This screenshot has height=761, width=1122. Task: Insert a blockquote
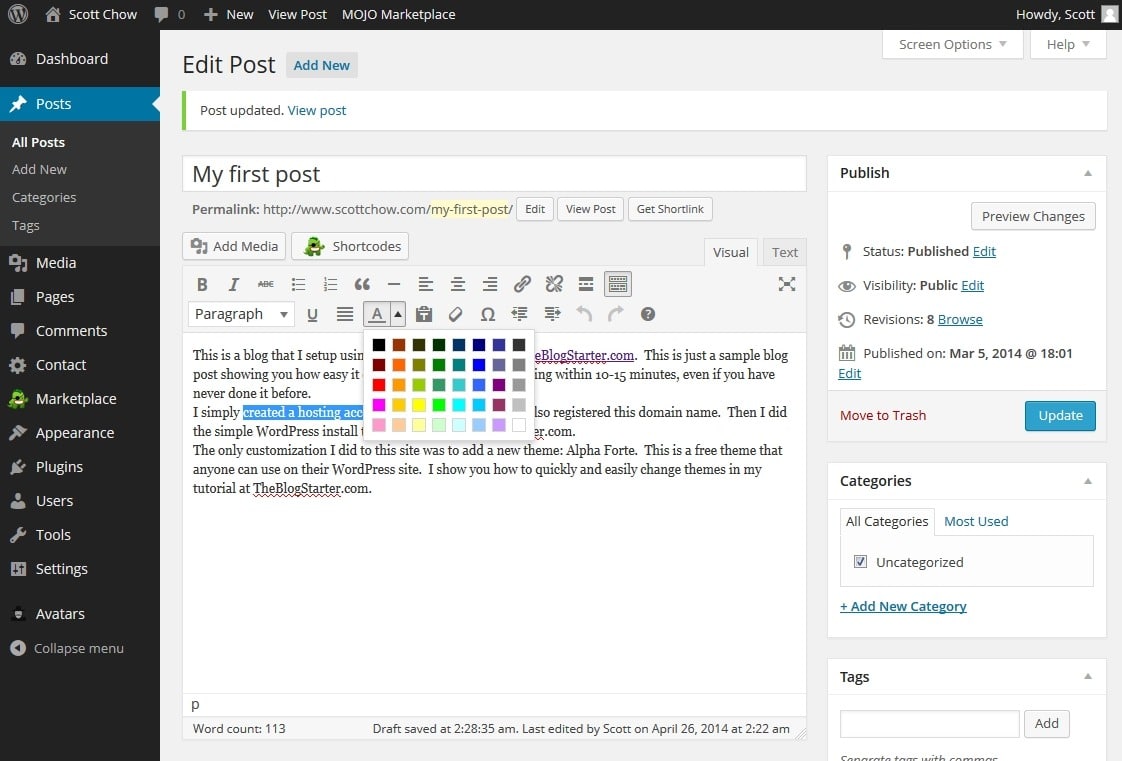pos(362,283)
